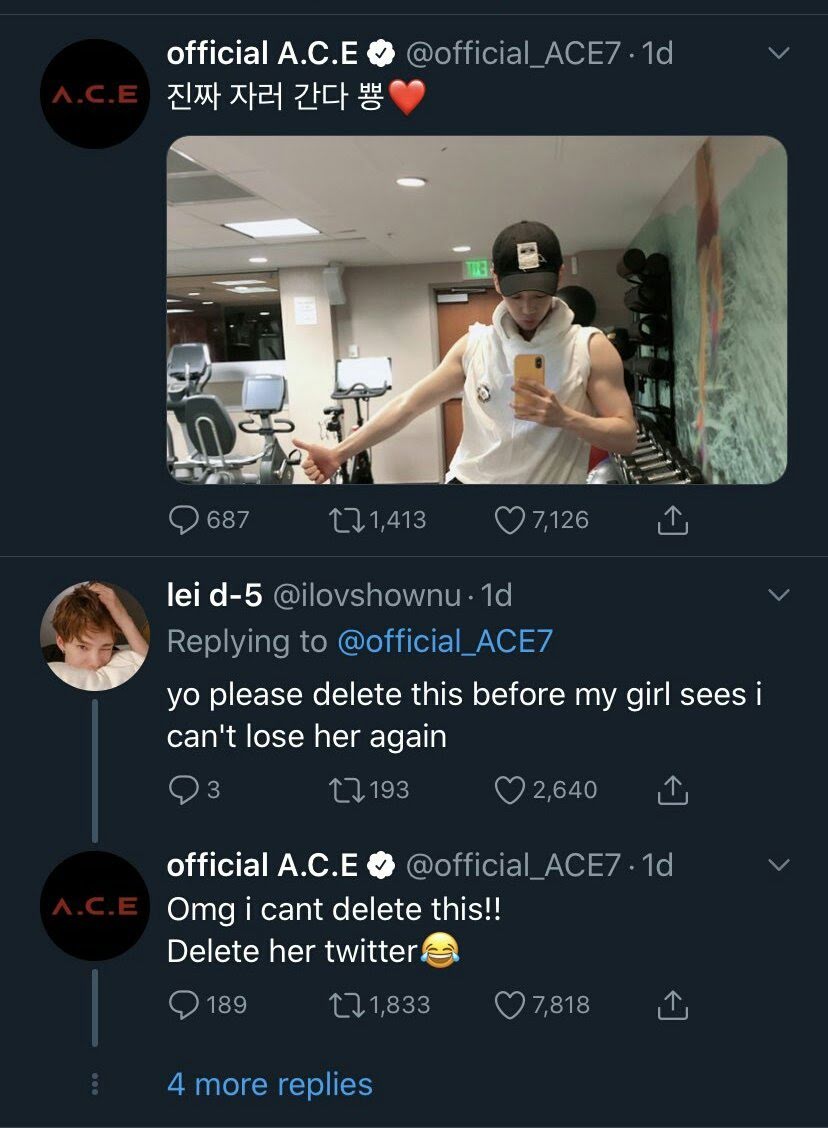
Task: Reply to lei d-5's comment
Action: pos(184,790)
